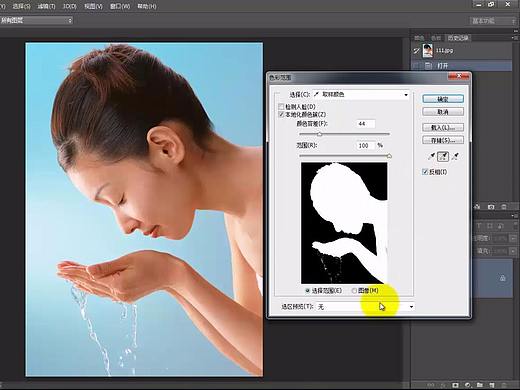Screen dimensions: 520x390
Task: Collapse right panels double-arrow icon
Action: (515, 31)
